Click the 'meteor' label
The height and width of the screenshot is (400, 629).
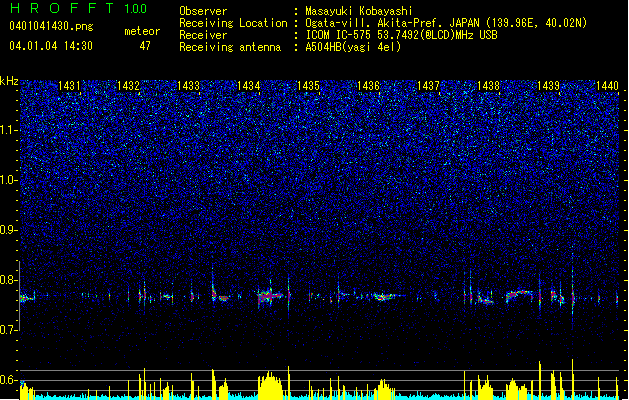tap(142, 31)
